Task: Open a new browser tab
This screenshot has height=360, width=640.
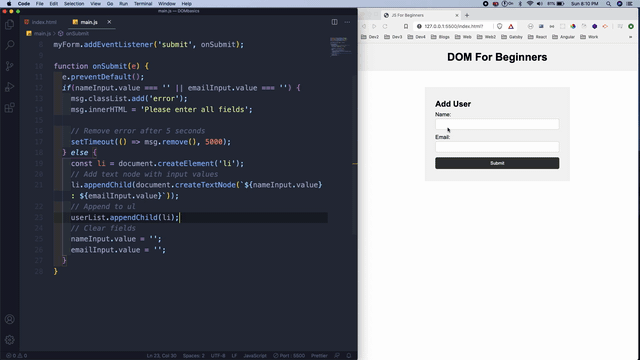Action: [467, 15]
